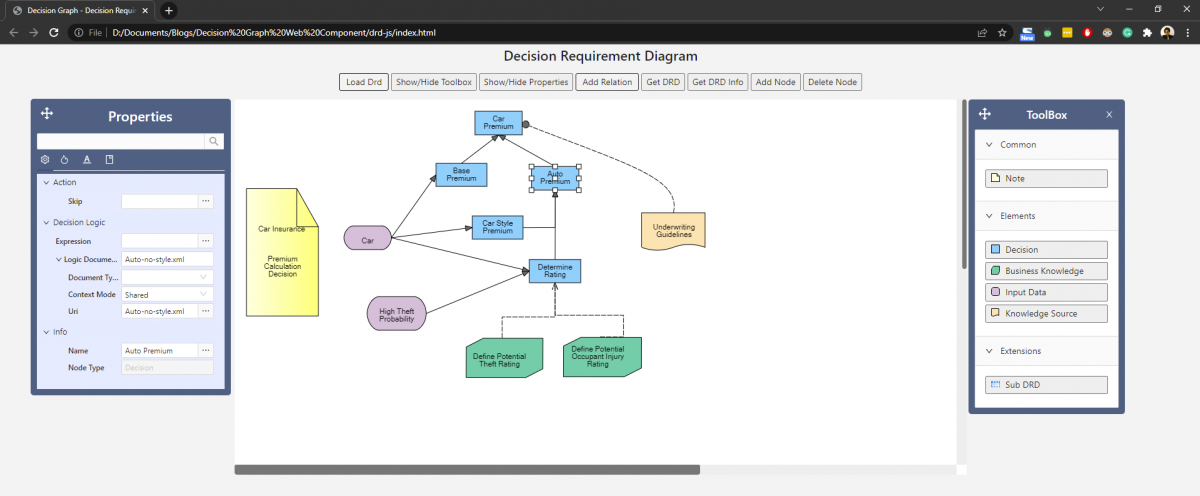Collapse the Decision Logic section
The height and width of the screenshot is (496, 1200).
45,222
